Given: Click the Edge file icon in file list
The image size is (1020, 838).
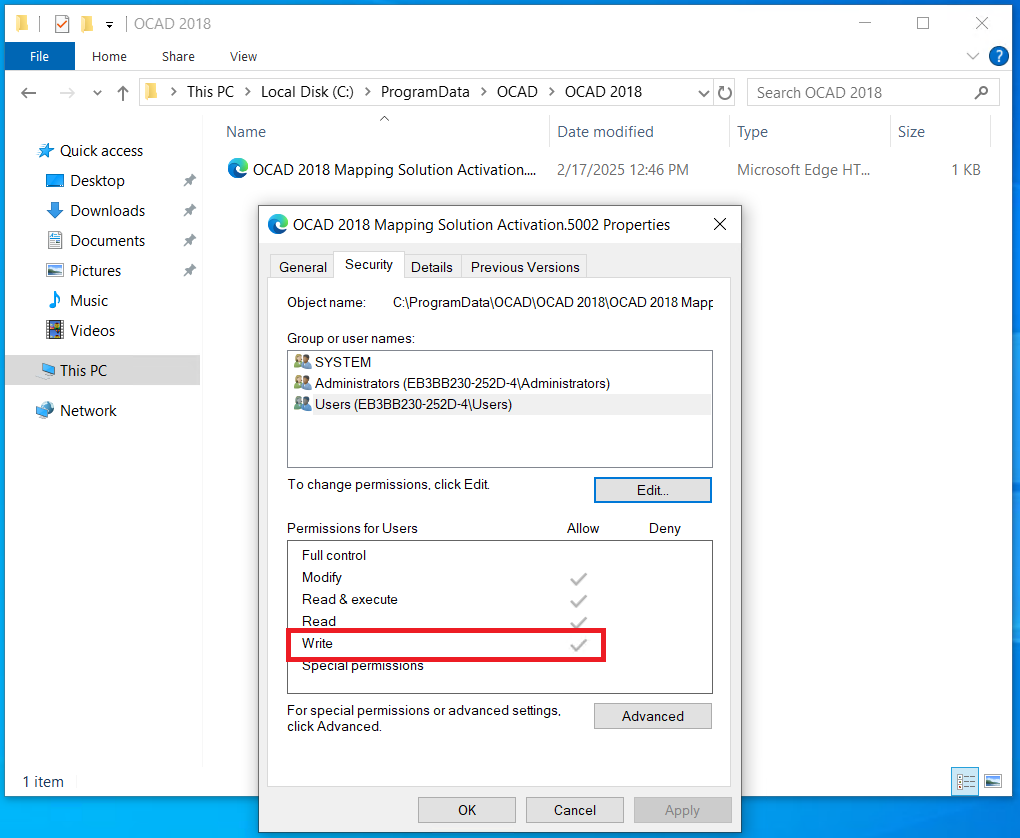Looking at the screenshot, I should 237,169.
